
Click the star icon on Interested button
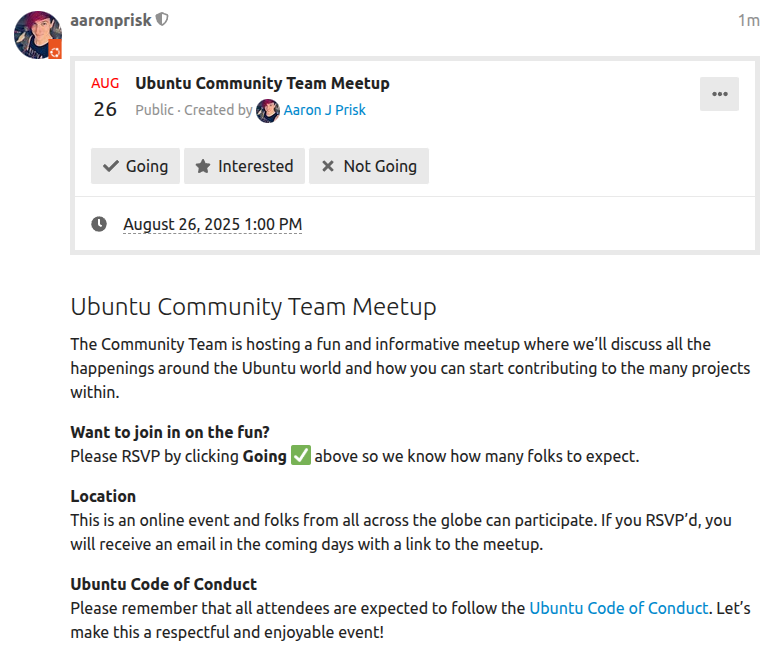coord(203,166)
